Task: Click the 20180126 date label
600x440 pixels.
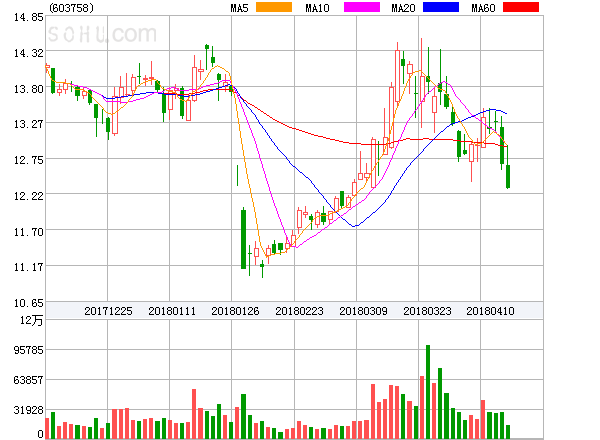Action: 235,311
